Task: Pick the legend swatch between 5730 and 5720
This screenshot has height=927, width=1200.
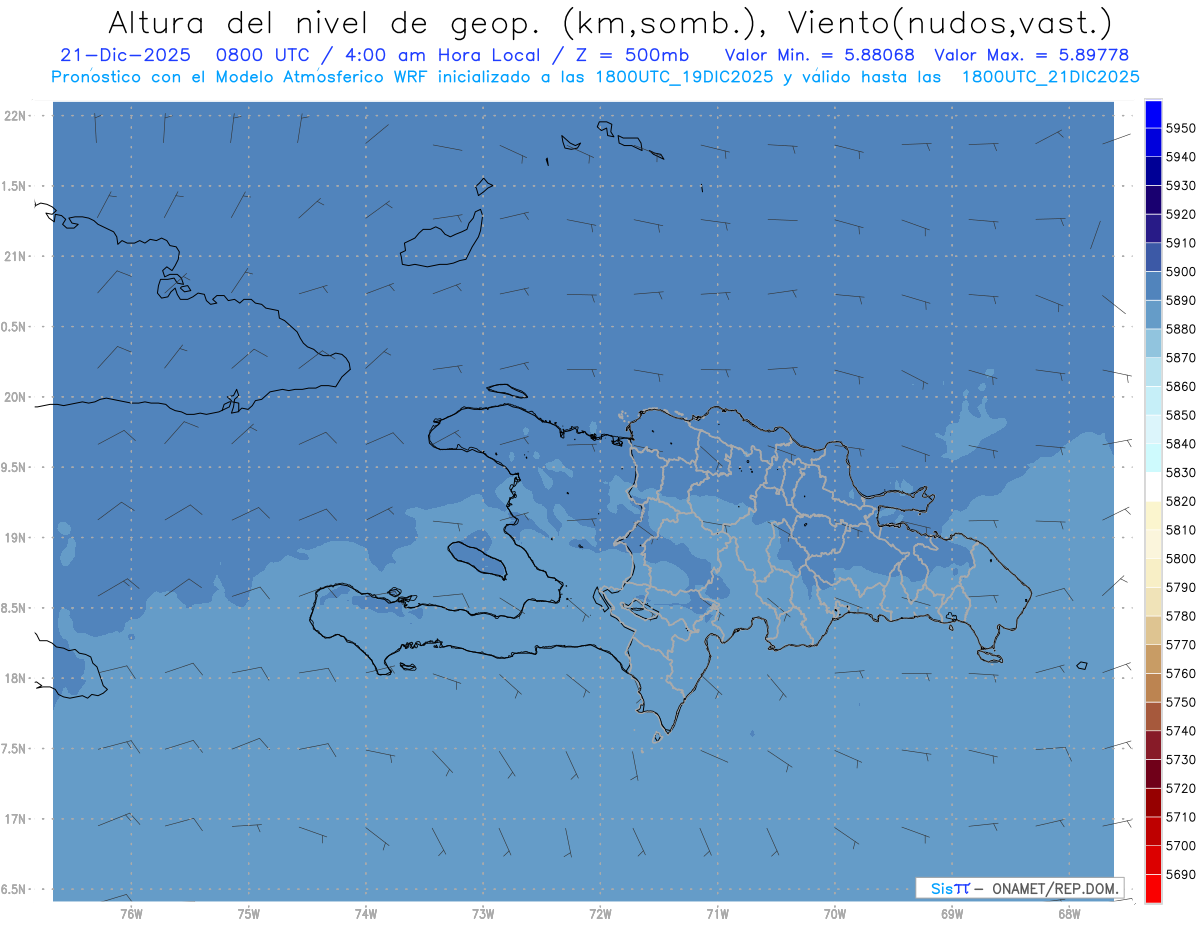Action: pos(1153,773)
